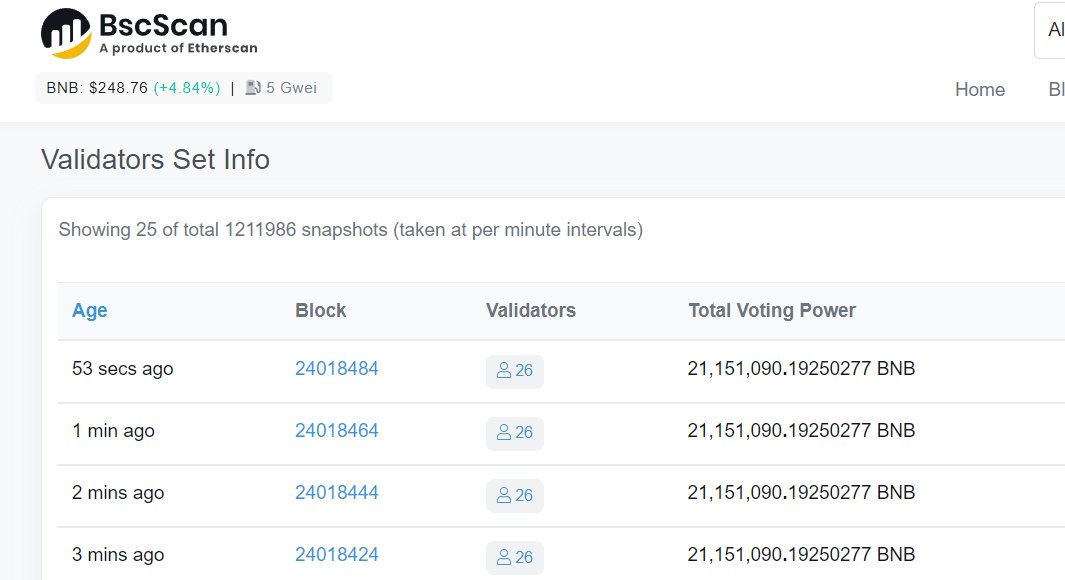Click the Total Voting Power column header

pyautogui.click(x=772, y=310)
